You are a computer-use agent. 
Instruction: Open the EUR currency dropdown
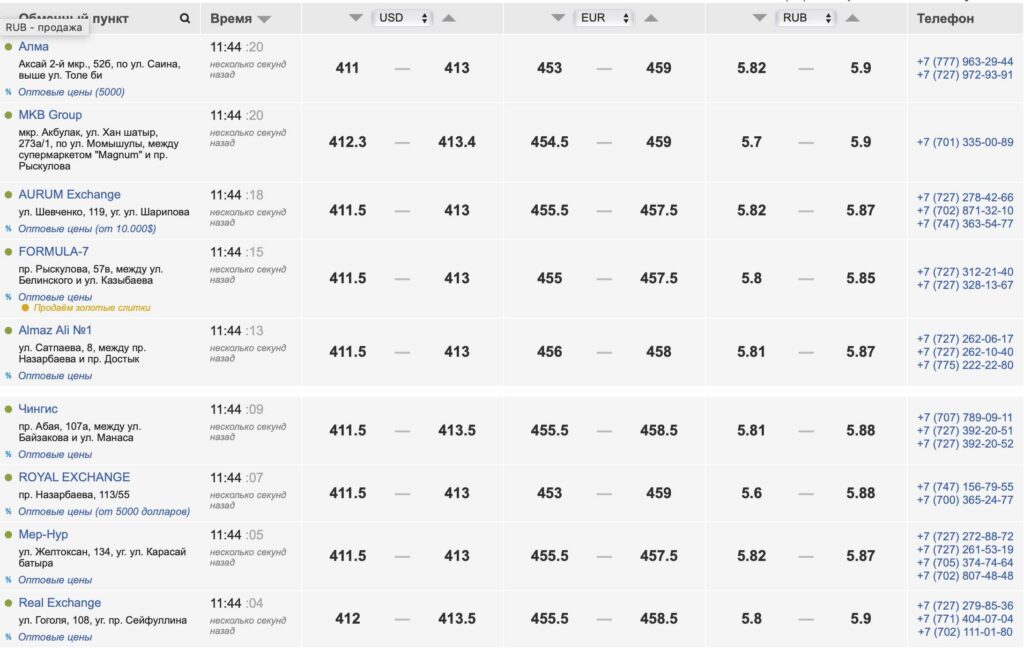click(605, 18)
